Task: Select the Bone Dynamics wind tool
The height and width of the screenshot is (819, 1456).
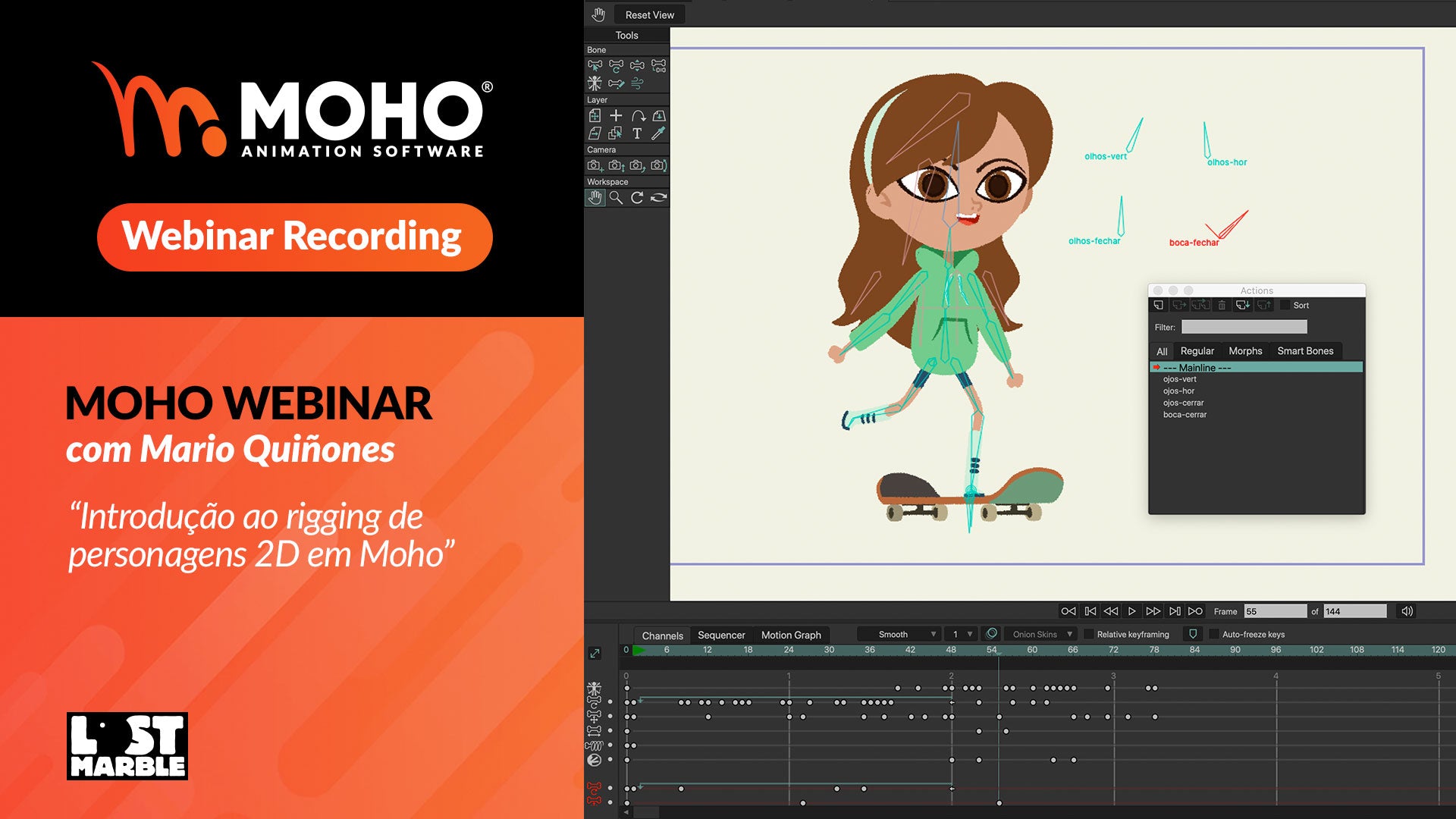Action: pyautogui.click(x=637, y=83)
